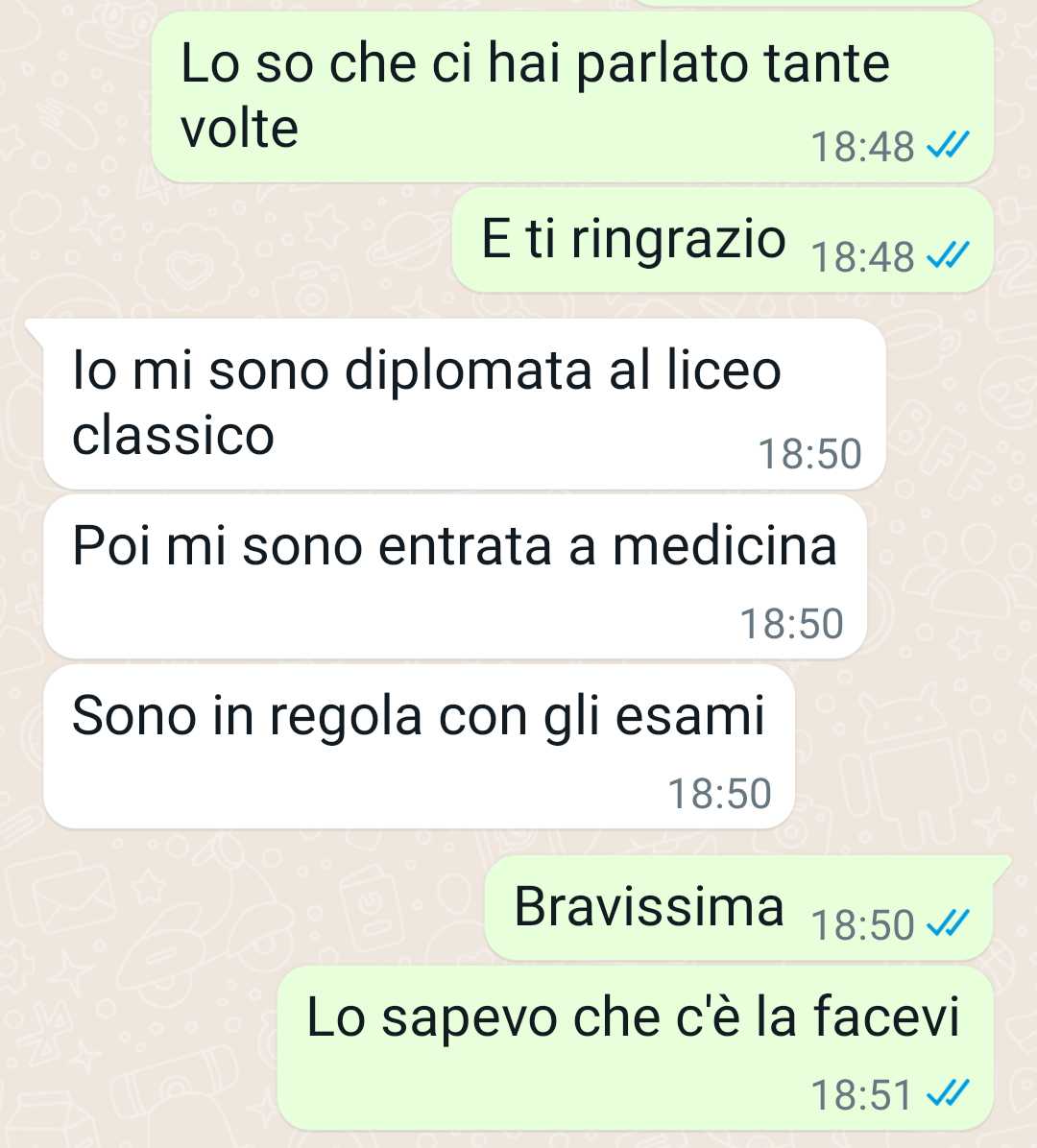This screenshot has height=1148, width=1037.
Task: Tap the blue double-check beside "E ti ringrazio"
Action: click(x=948, y=255)
